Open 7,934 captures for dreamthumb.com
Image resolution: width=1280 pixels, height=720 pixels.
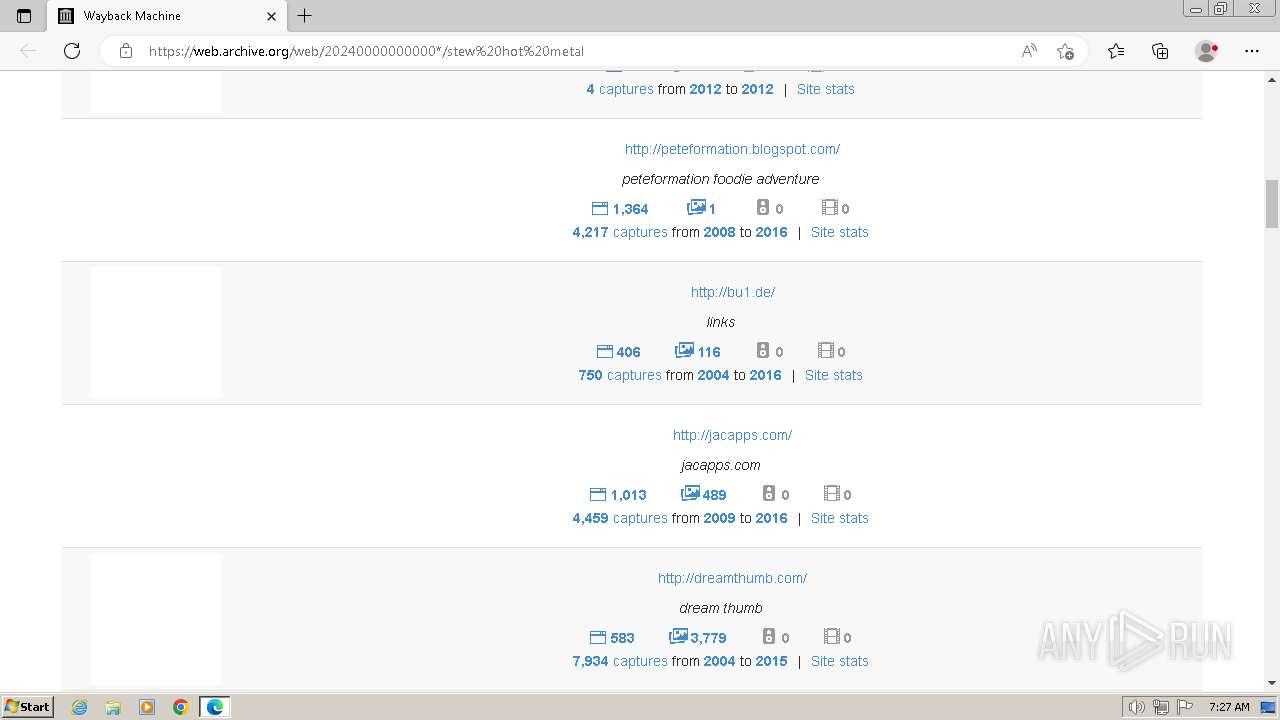(x=620, y=661)
